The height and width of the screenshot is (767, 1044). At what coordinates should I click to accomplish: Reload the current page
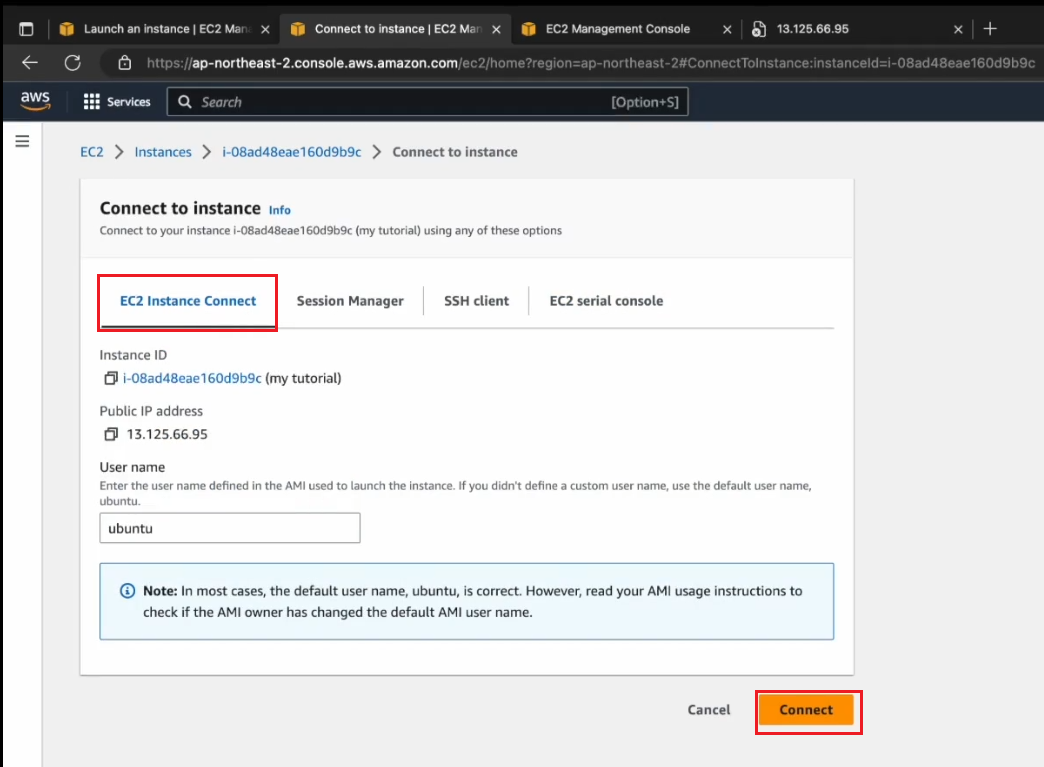click(x=73, y=63)
